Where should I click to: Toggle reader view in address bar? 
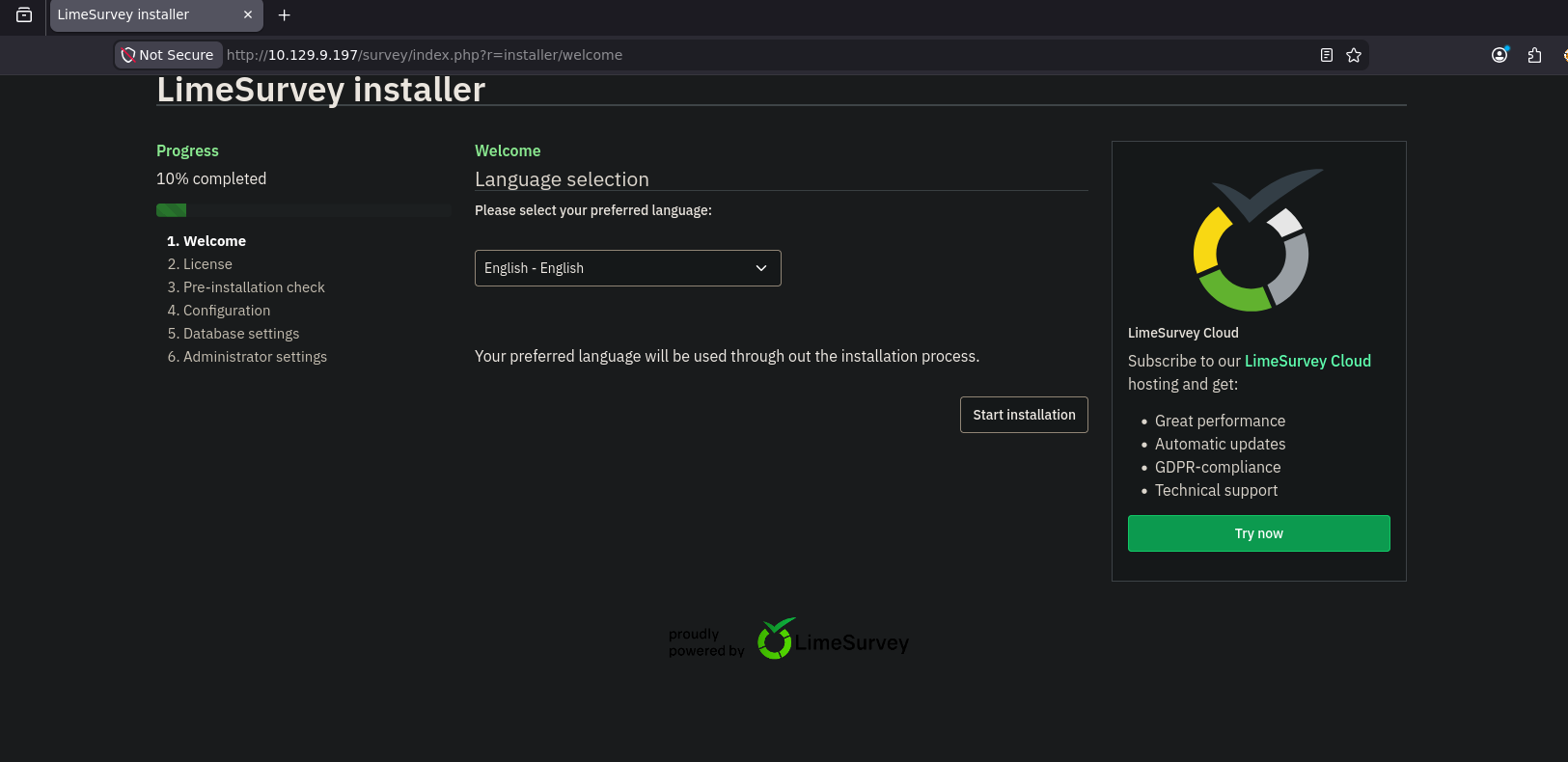click(1327, 55)
